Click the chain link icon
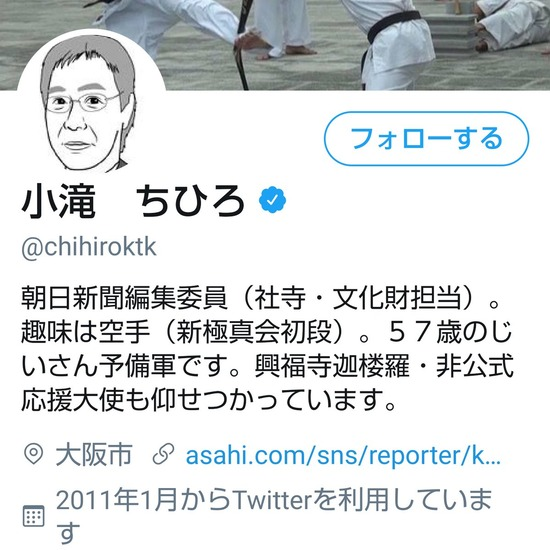 pyautogui.click(x=163, y=454)
